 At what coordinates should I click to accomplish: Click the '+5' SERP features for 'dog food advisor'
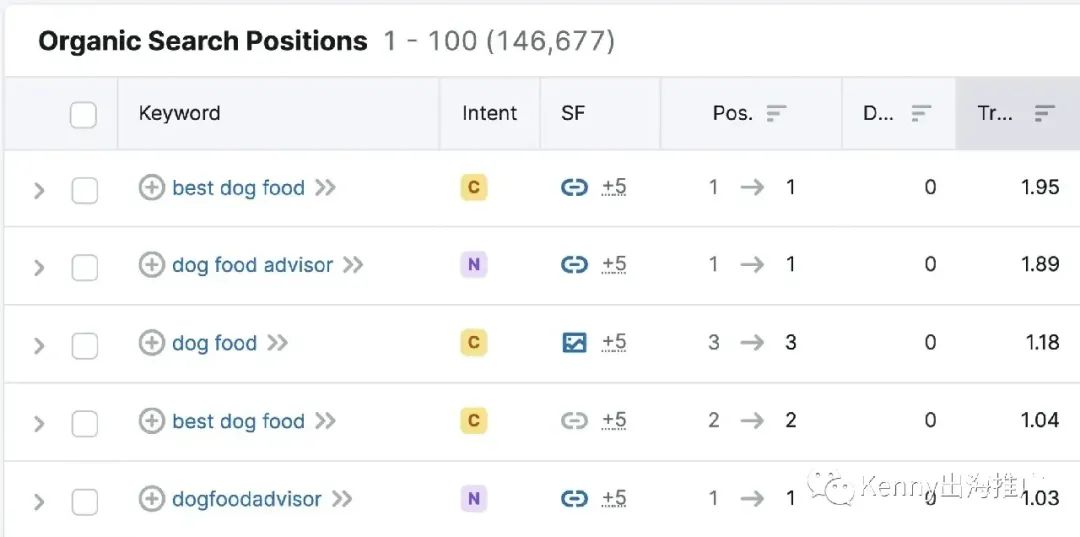pos(614,264)
